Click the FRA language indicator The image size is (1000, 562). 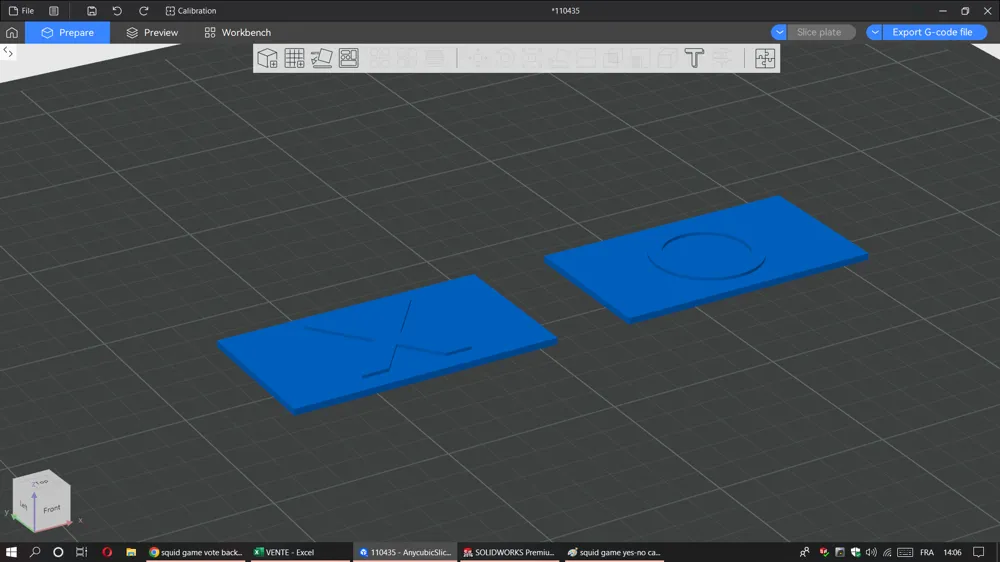(x=927, y=552)
